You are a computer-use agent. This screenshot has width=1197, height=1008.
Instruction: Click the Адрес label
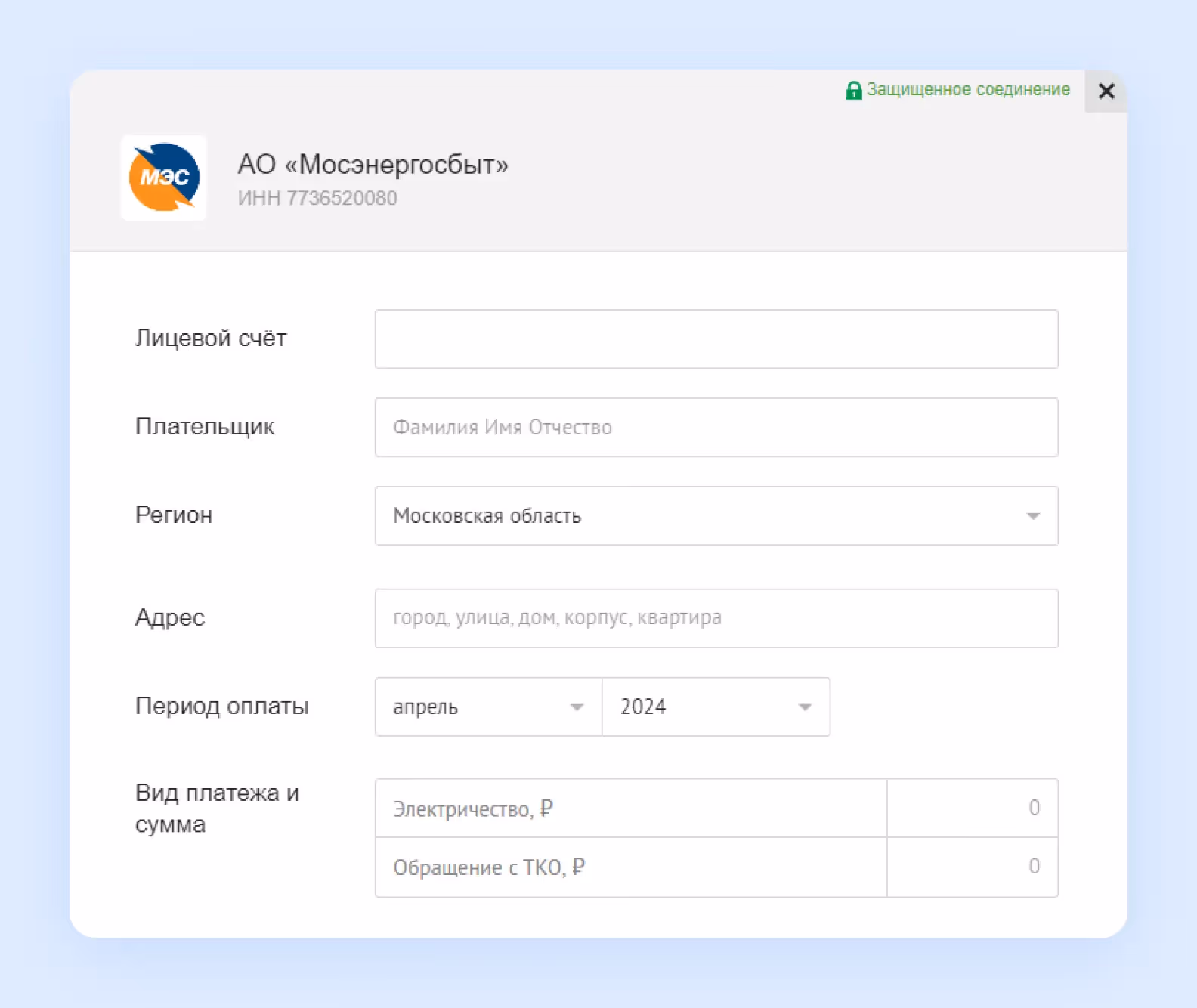(170, 618)
